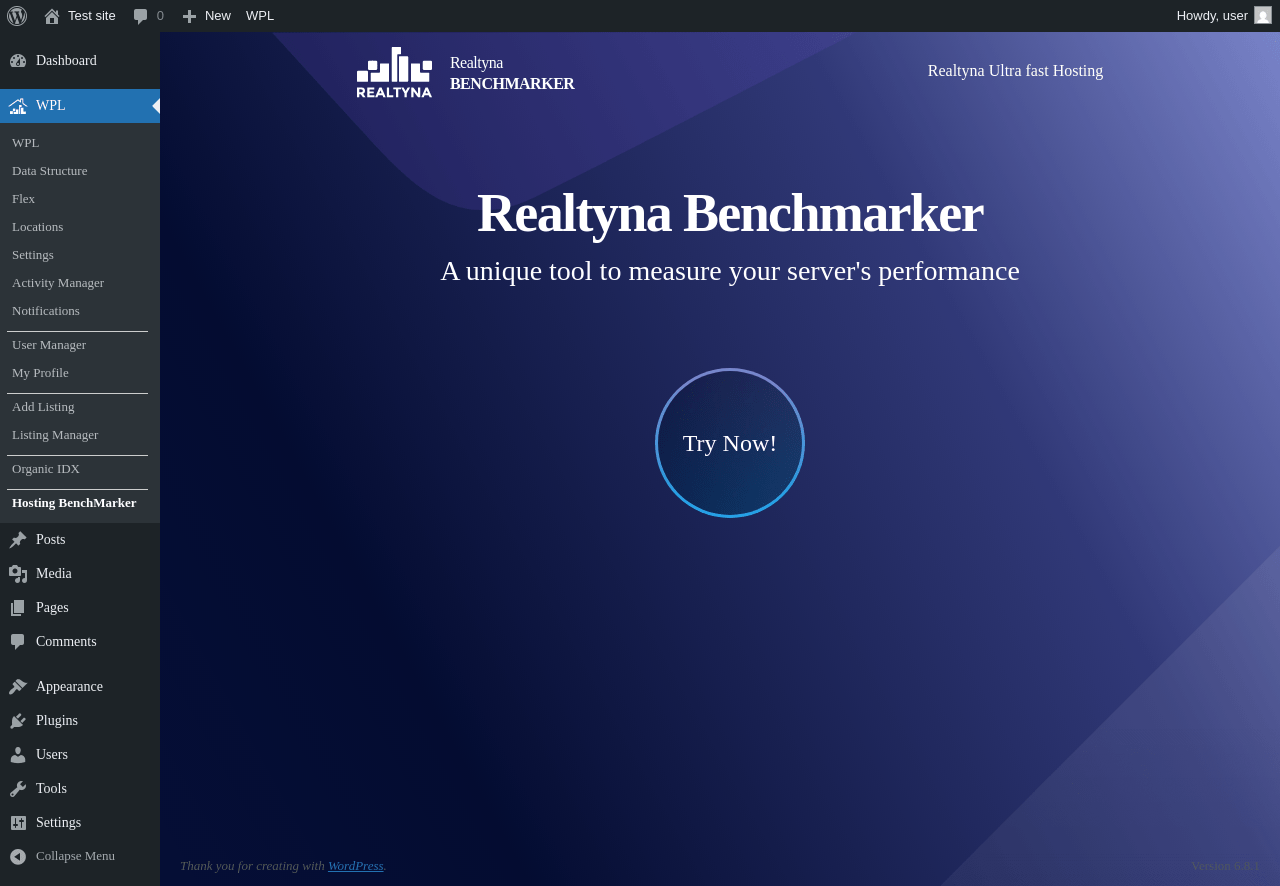Open the Tools menu label
1280x886 pixels.
[x=51, y=789]
